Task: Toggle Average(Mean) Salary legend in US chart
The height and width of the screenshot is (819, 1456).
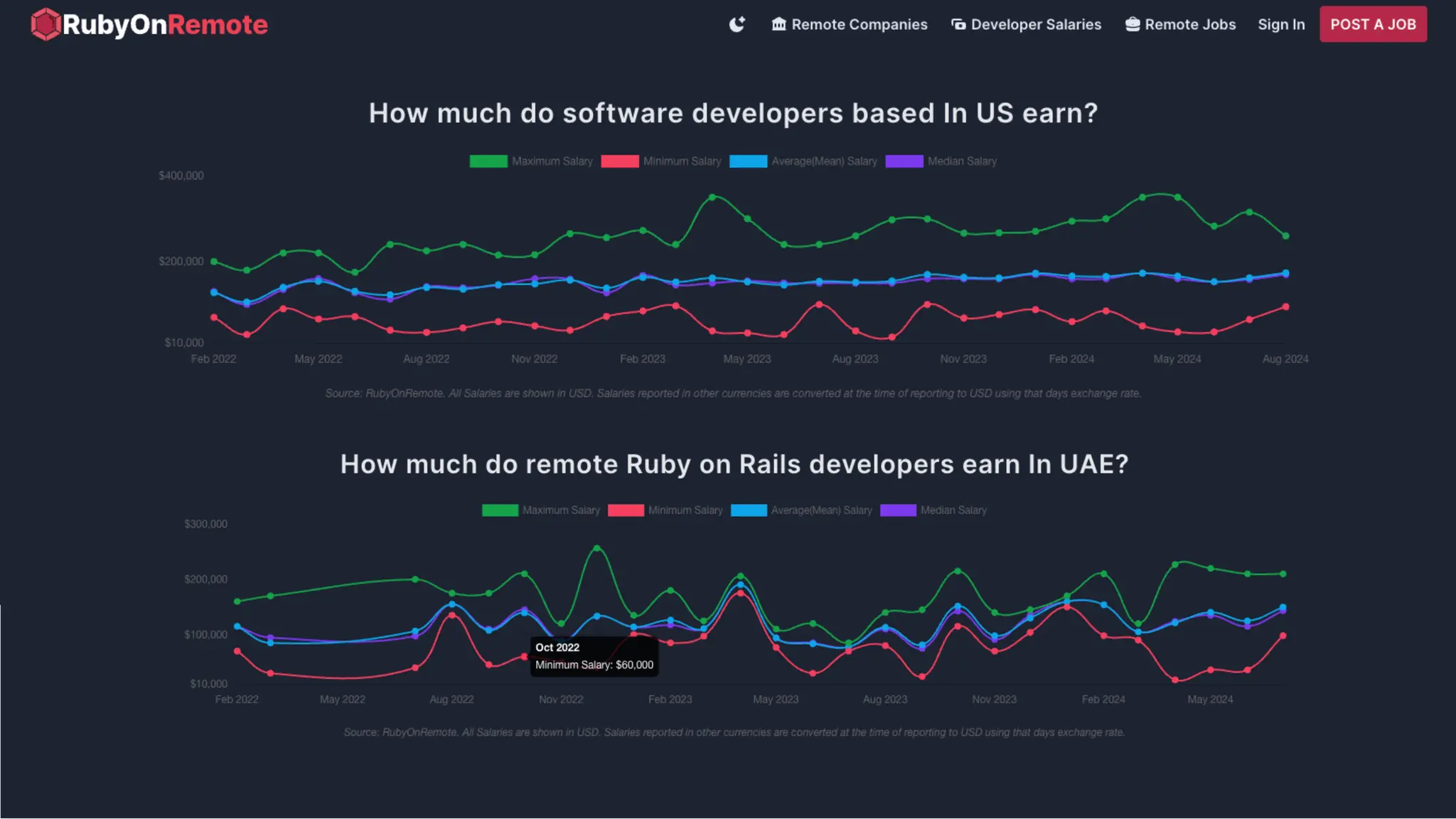Action: (x=823, y=161)
